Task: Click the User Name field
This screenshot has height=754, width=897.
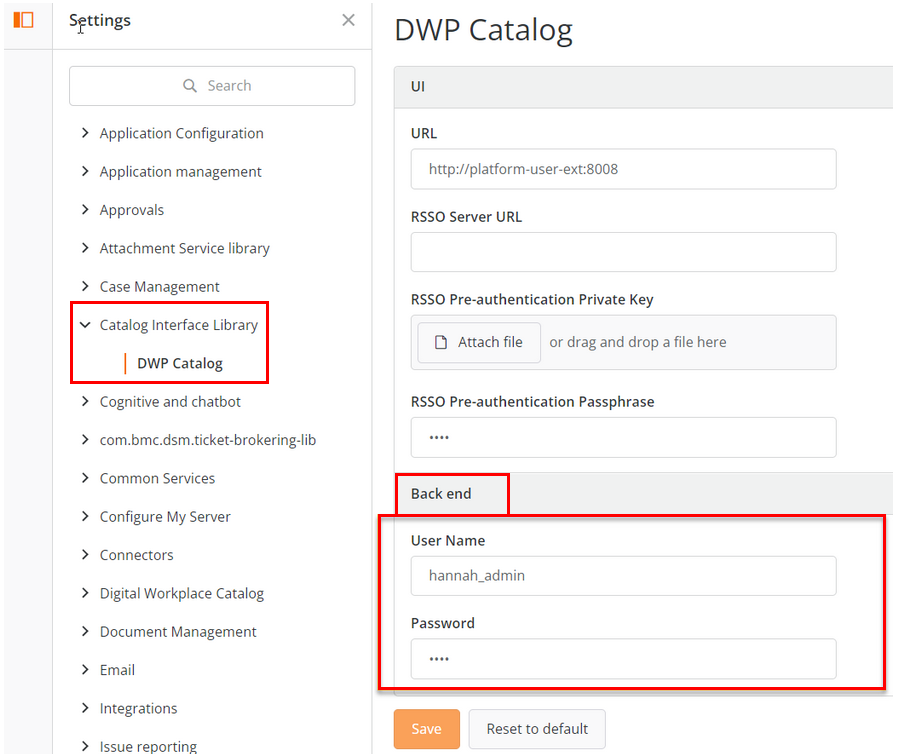Action: [x=624, y=576]
